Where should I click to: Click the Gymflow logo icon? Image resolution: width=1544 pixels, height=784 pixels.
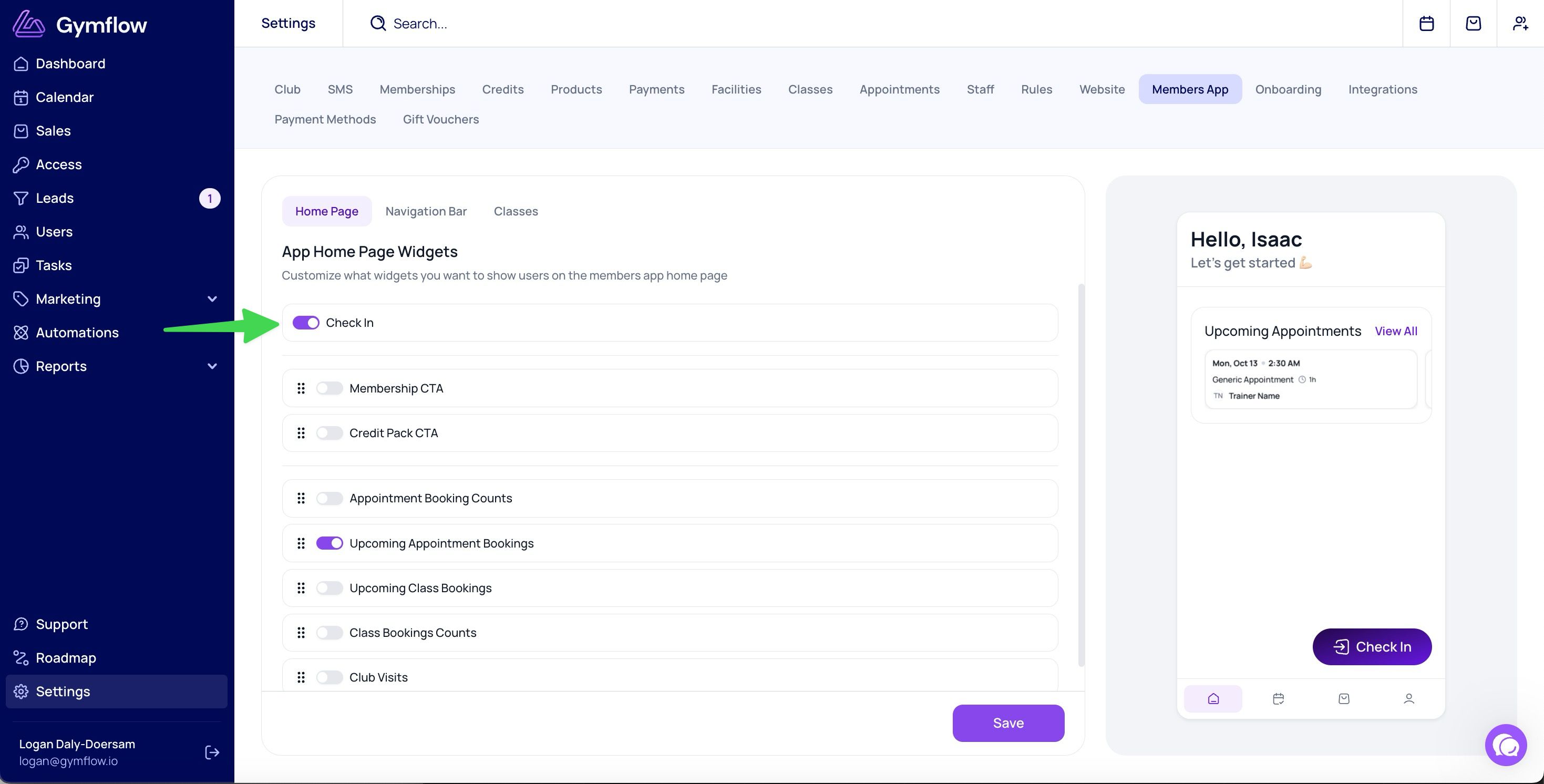point(28,24)
